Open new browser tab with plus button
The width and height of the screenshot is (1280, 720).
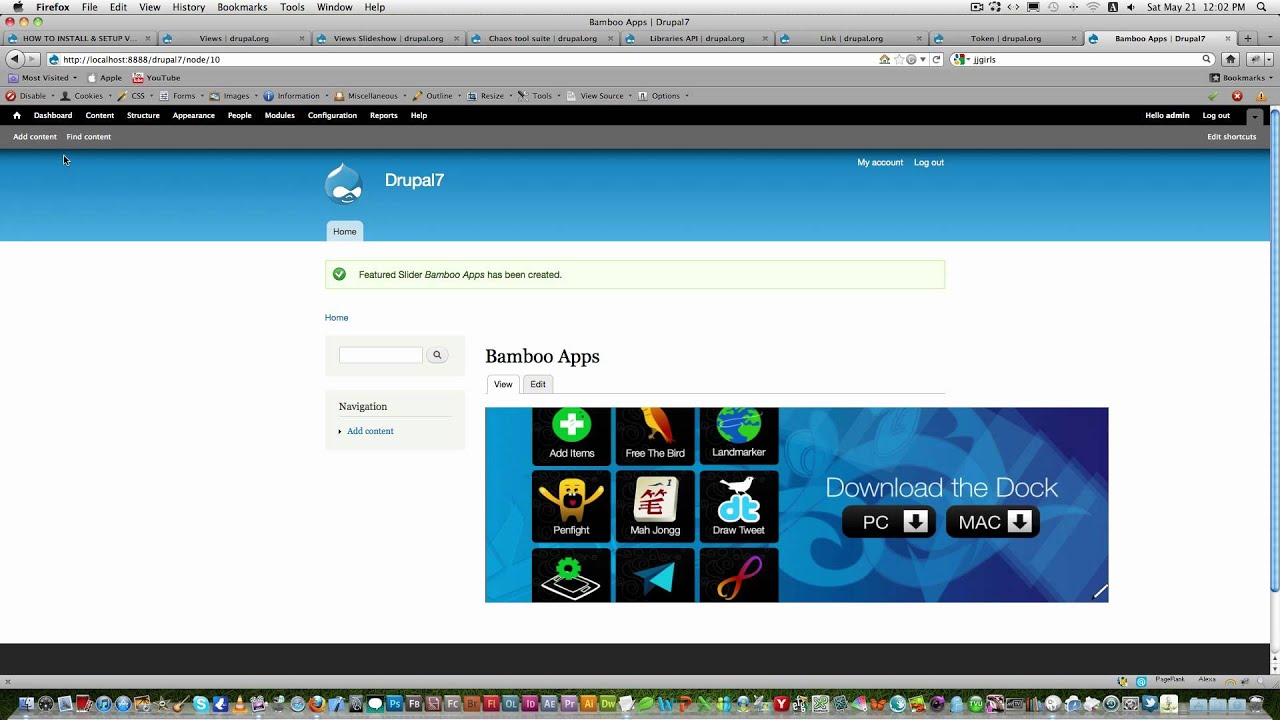(1248, 39)
